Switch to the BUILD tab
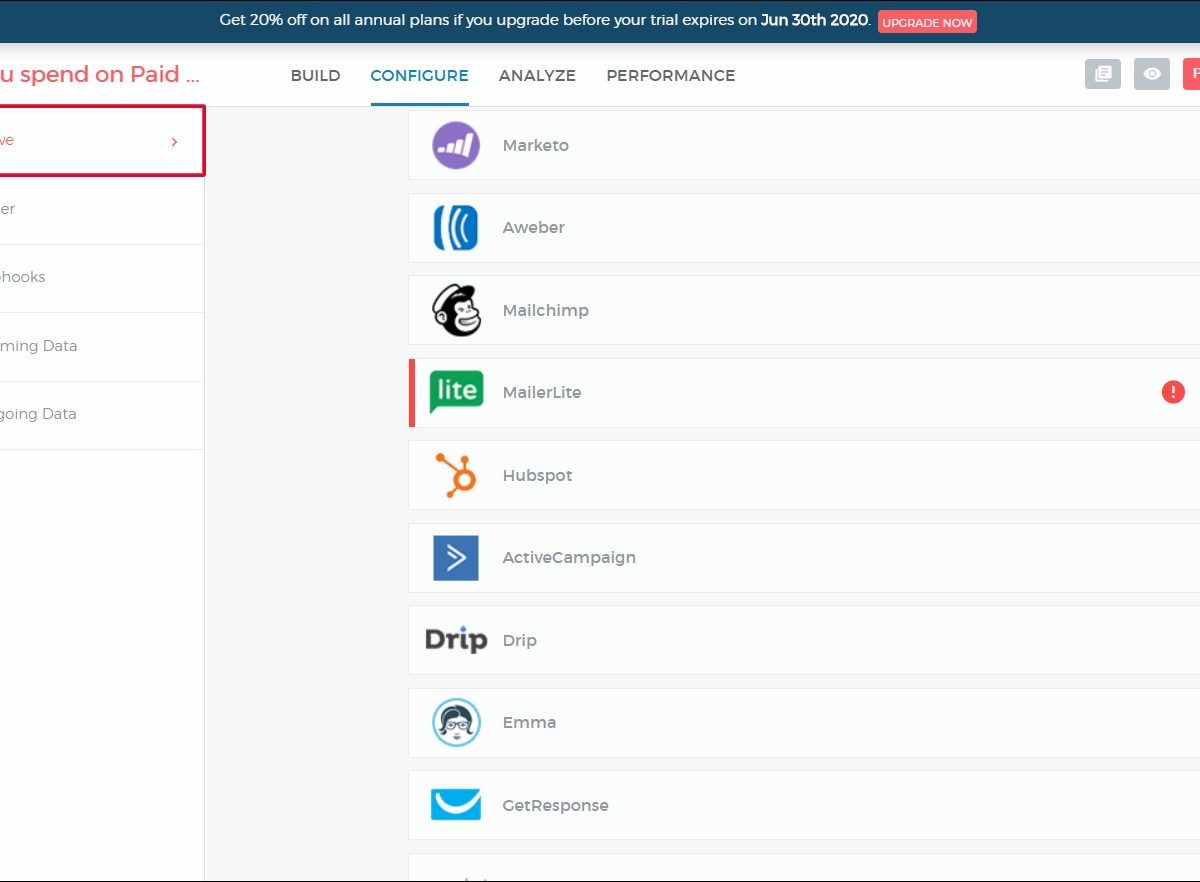Image resolution: width=1200 pixels, height=882 pixels. 315,76
